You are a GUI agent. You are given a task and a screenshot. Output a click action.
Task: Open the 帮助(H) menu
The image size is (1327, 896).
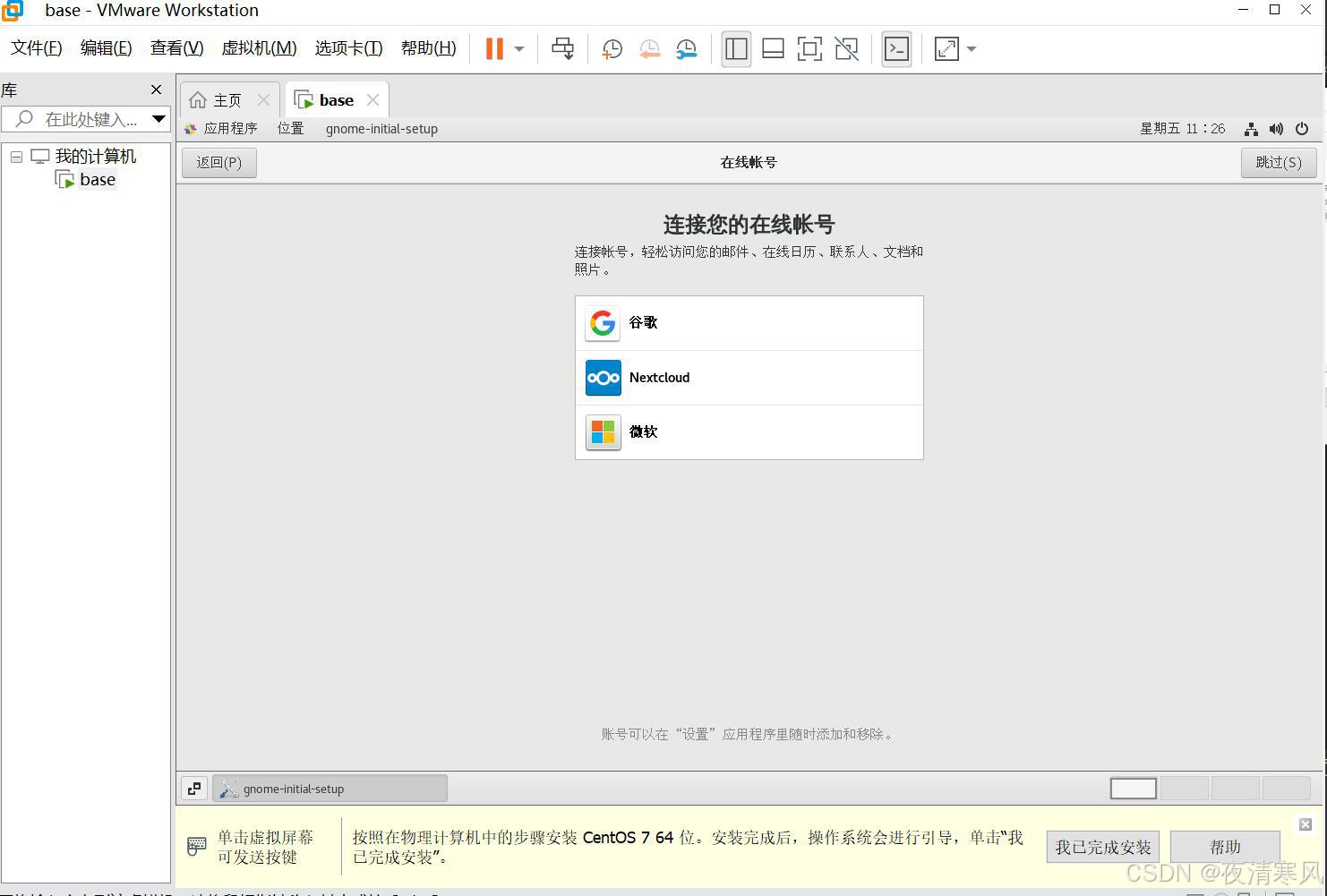(428, 48)
